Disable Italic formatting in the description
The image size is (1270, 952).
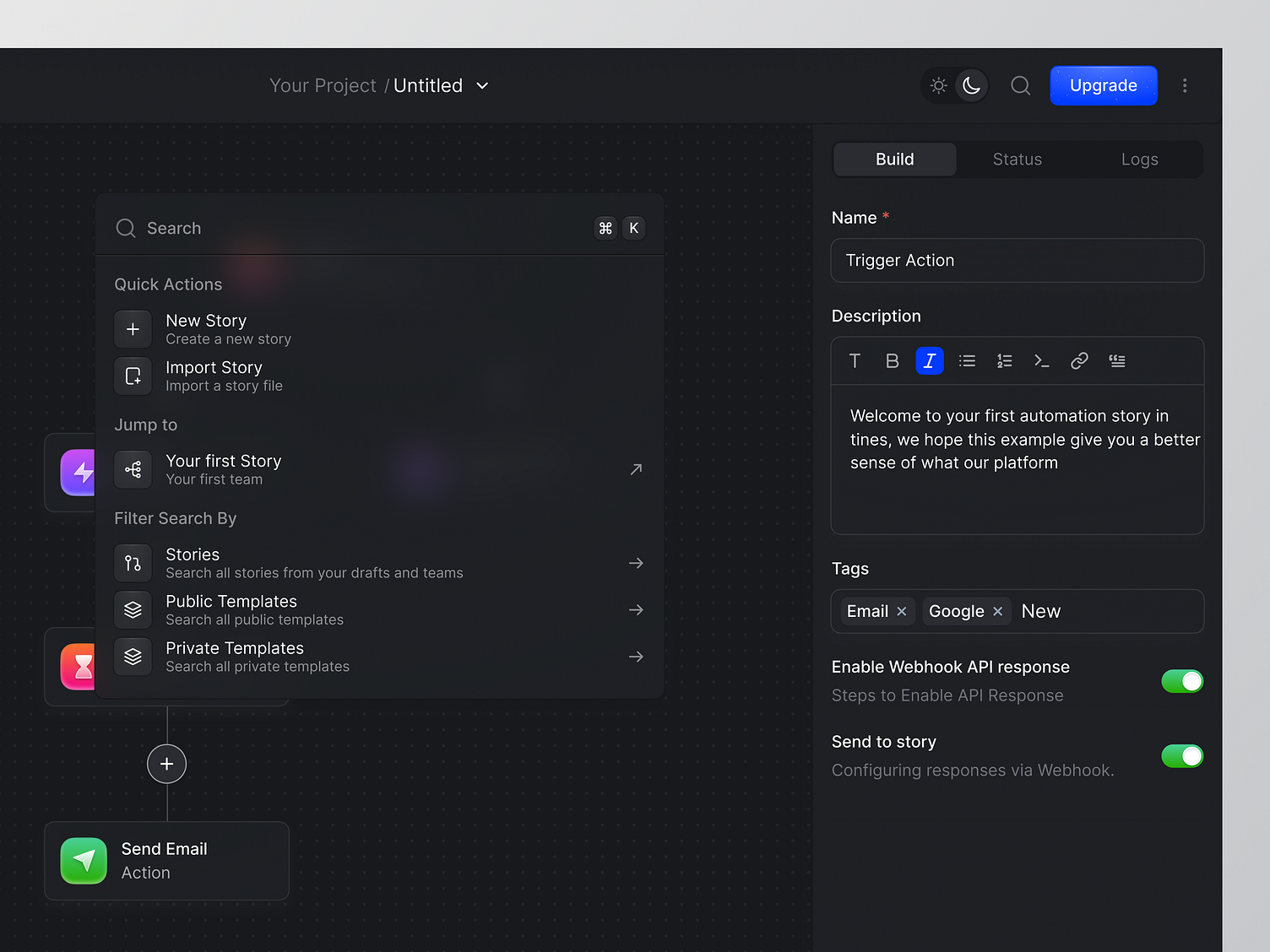click(929, 360)
